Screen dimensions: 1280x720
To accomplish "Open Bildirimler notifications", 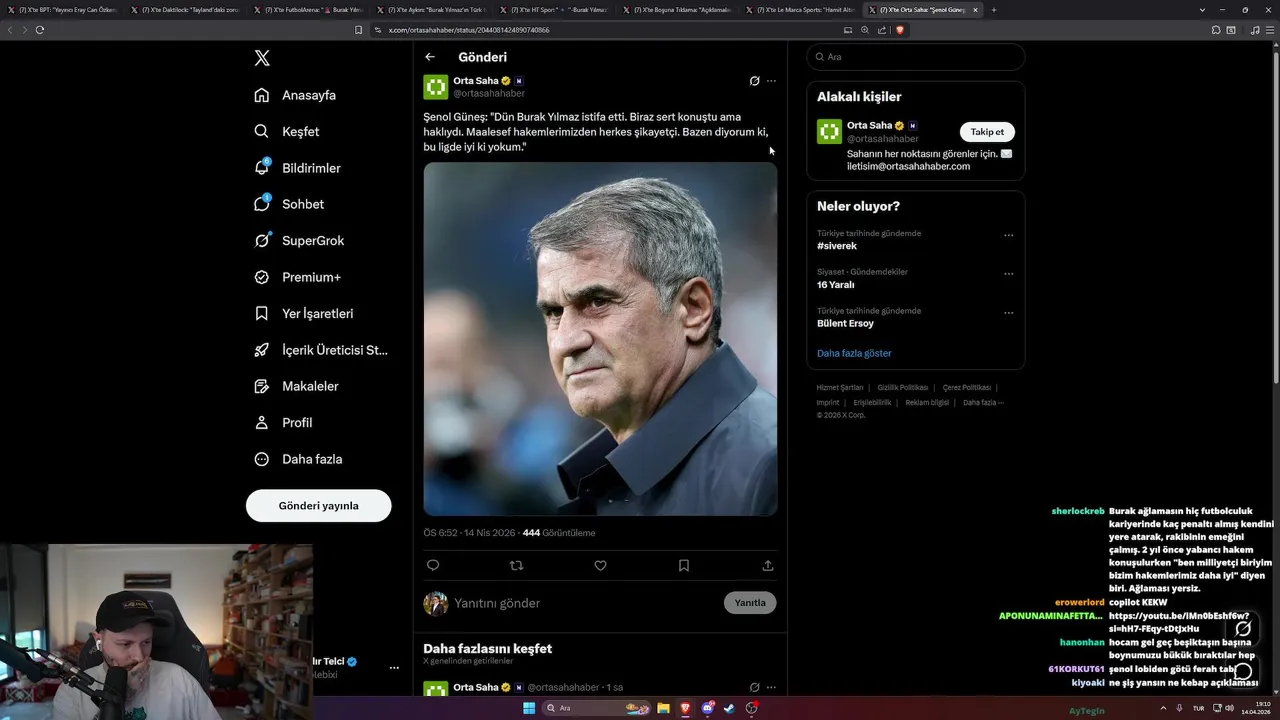I will [297, 168].
